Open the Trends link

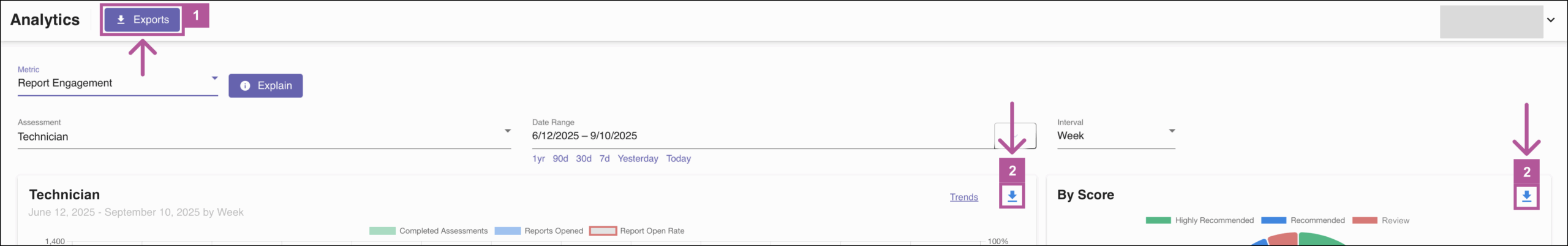click(963, 197)
